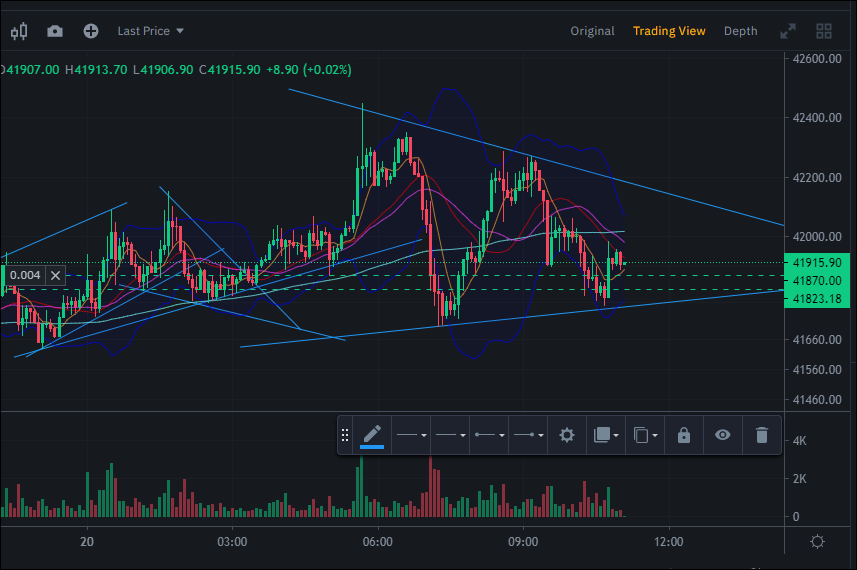Hide the selected drawing with eye icon
This screenshot has width=857, height=570.
723,435
